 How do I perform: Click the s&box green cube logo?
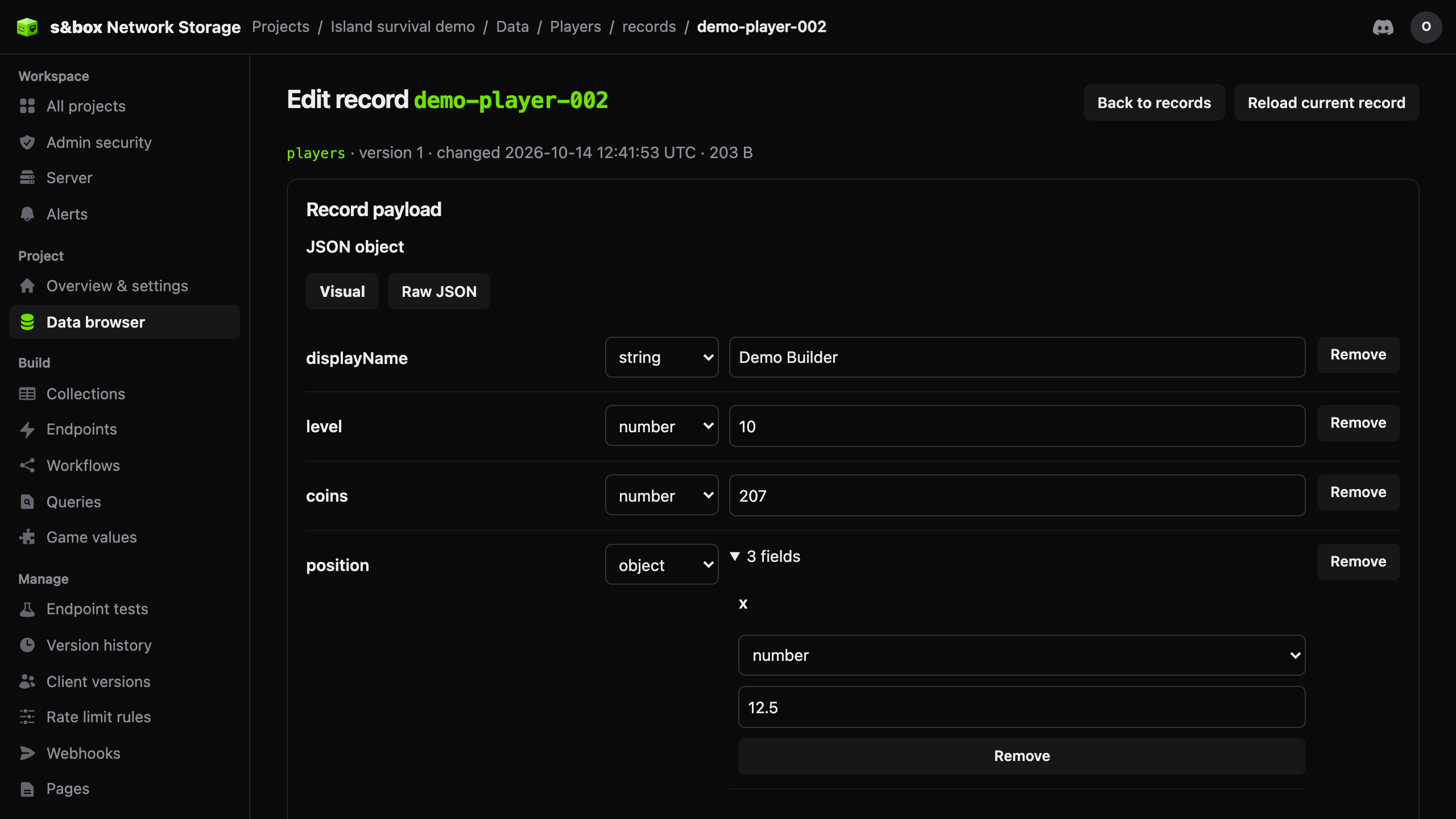coord(27,27)
